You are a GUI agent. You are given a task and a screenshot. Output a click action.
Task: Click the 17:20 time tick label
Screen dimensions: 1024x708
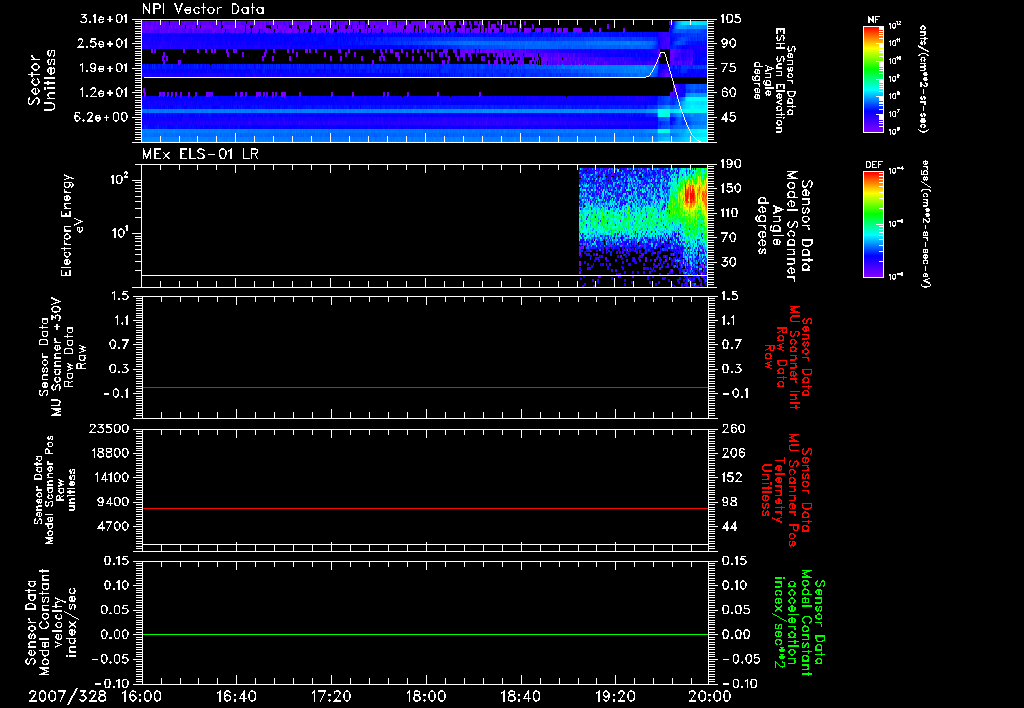point(331,696)
